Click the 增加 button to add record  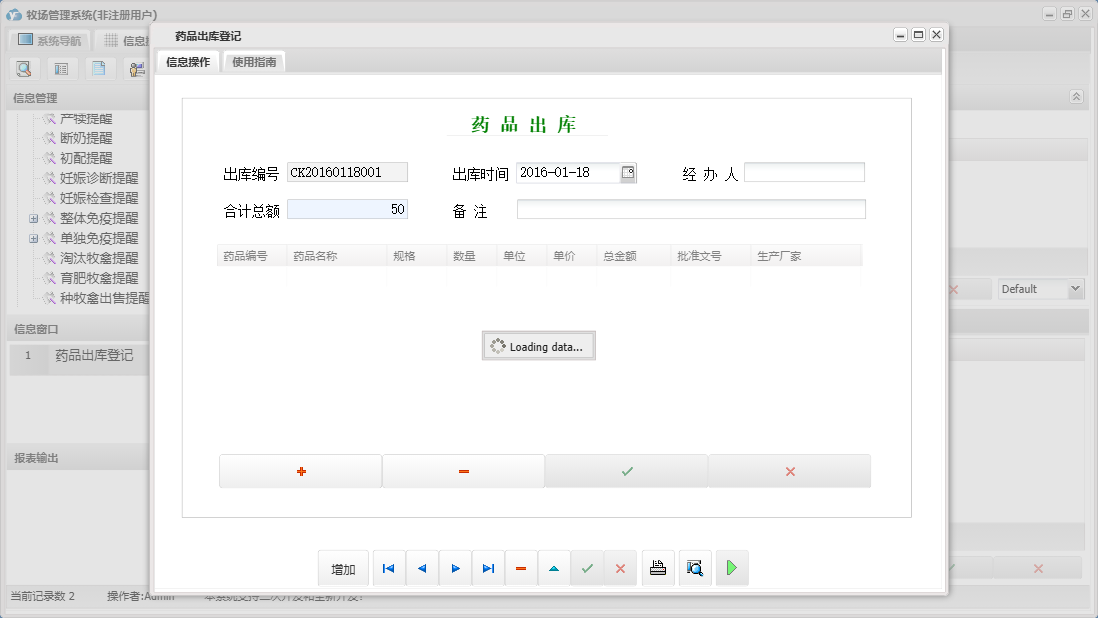343,567
